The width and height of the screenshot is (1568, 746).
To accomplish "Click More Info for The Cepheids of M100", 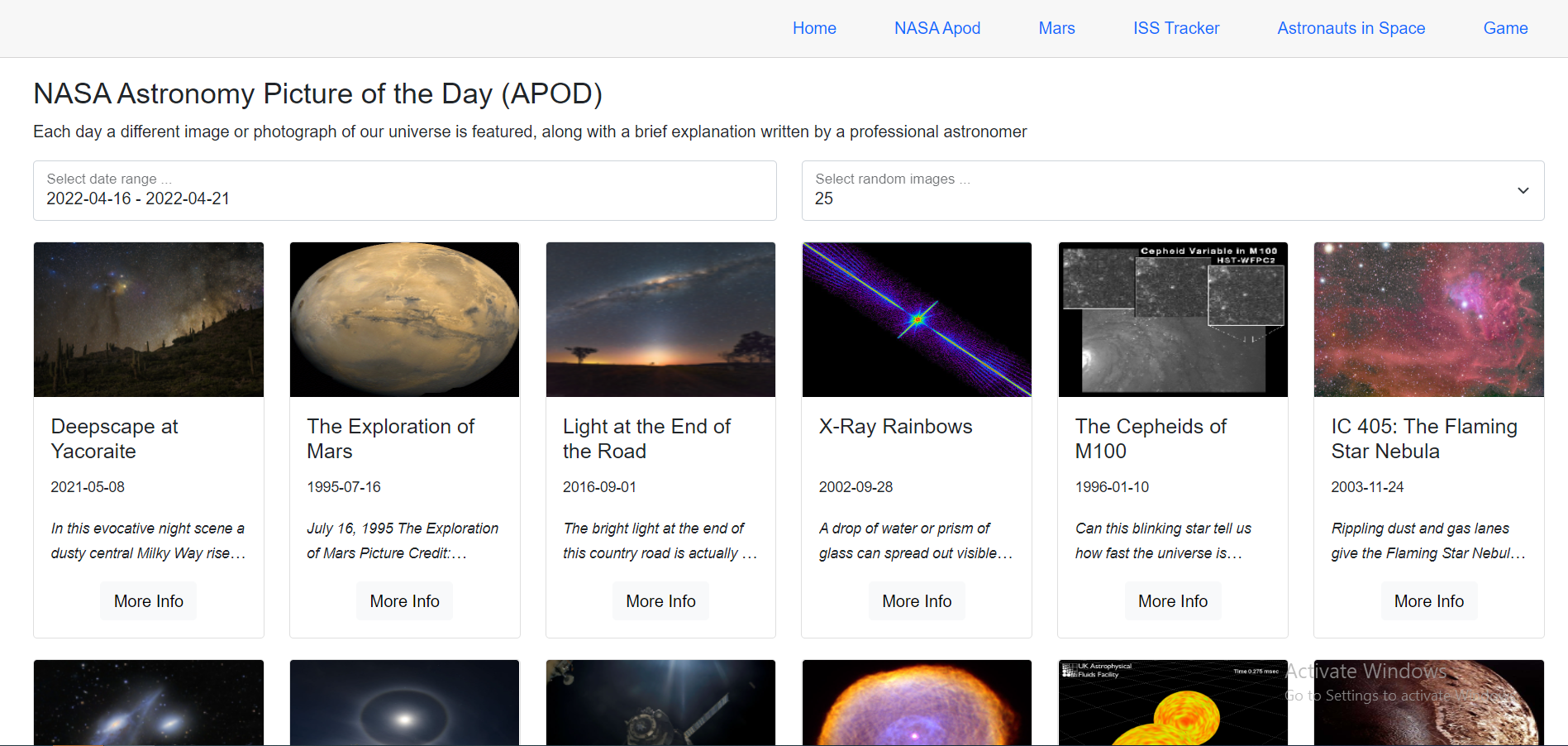I will [1173, 601].
